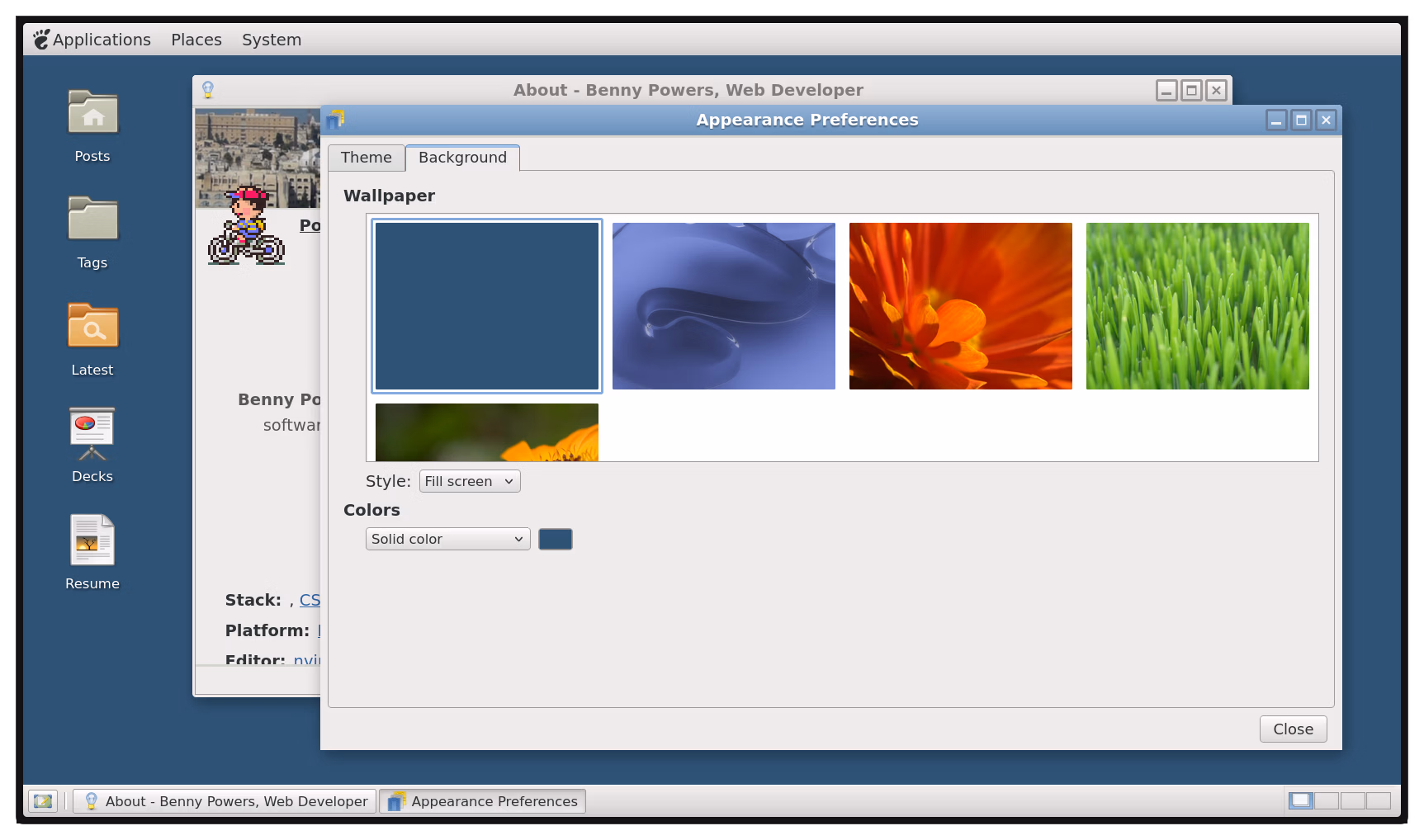1424x840 pixels.
Task: Click the Close button in Appearance Preferences
Action: 1292,729
